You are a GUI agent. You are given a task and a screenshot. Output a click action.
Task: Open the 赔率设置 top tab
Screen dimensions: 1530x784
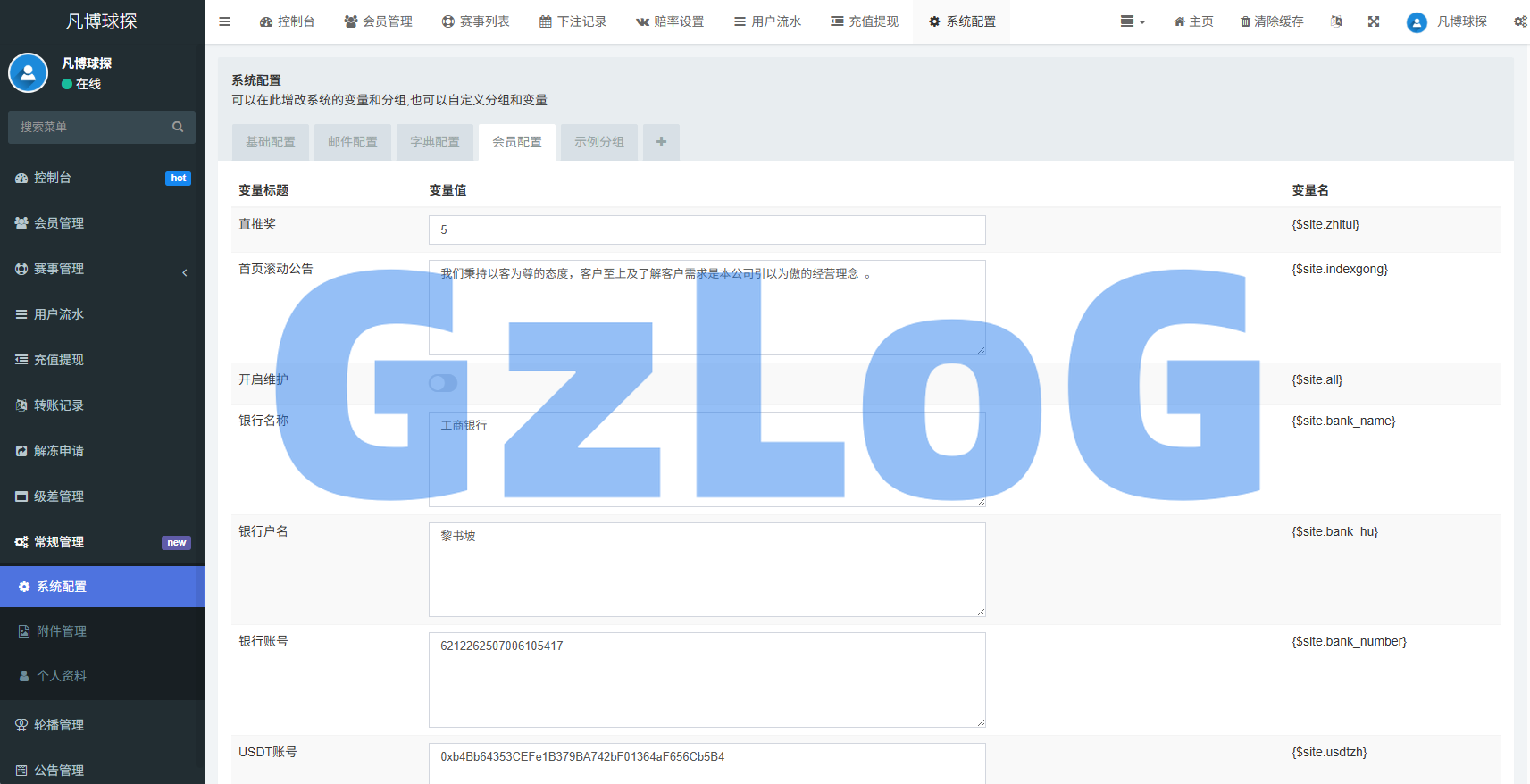pyautogui.click(x=670, y=21)
